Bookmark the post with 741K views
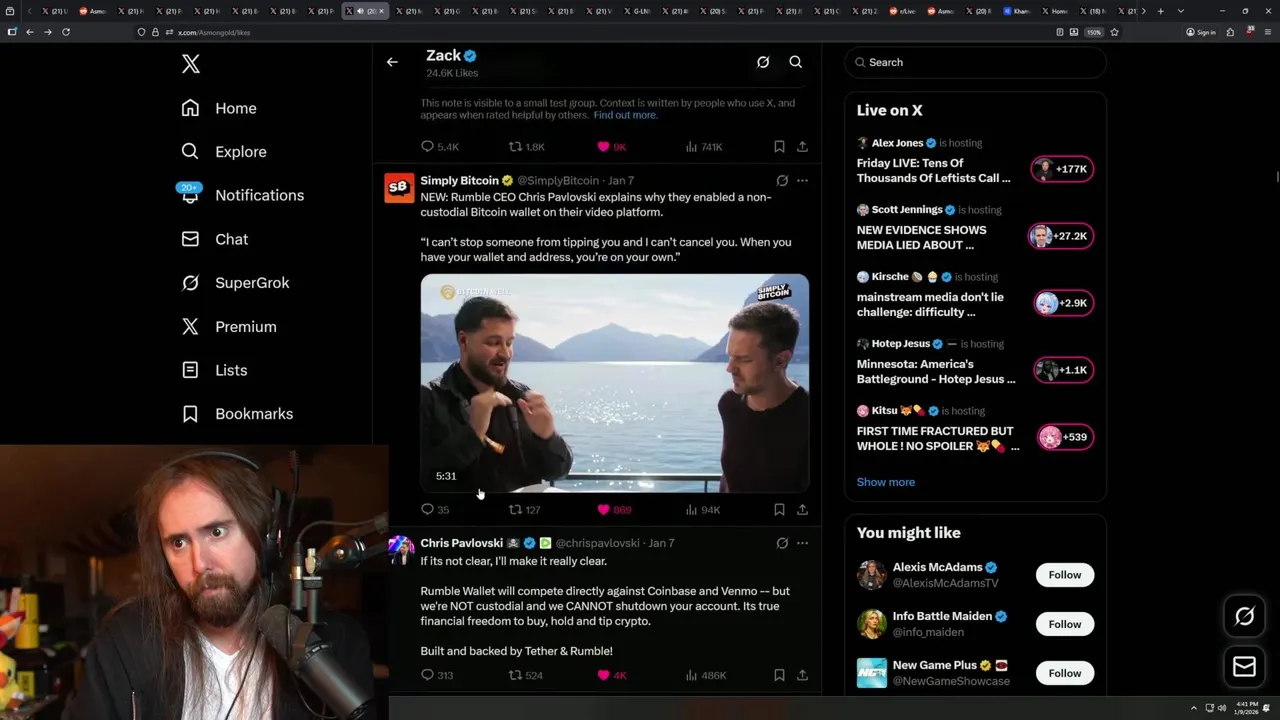1280x720 pixels. coord(779,146)
